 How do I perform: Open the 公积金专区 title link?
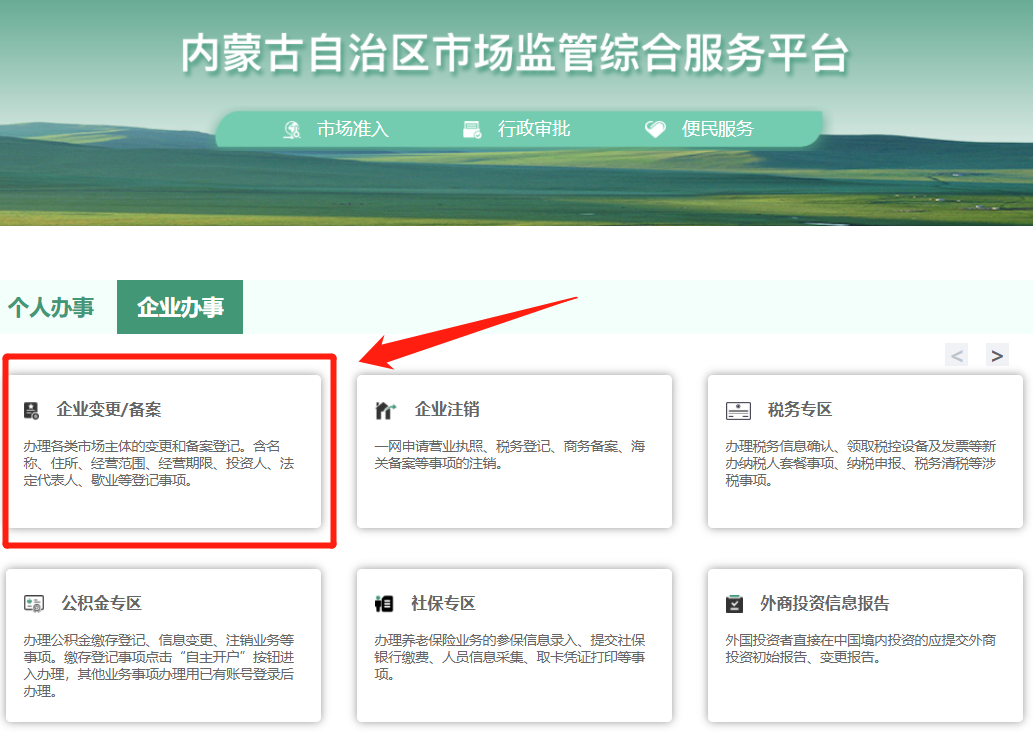[x=101, y=604]
